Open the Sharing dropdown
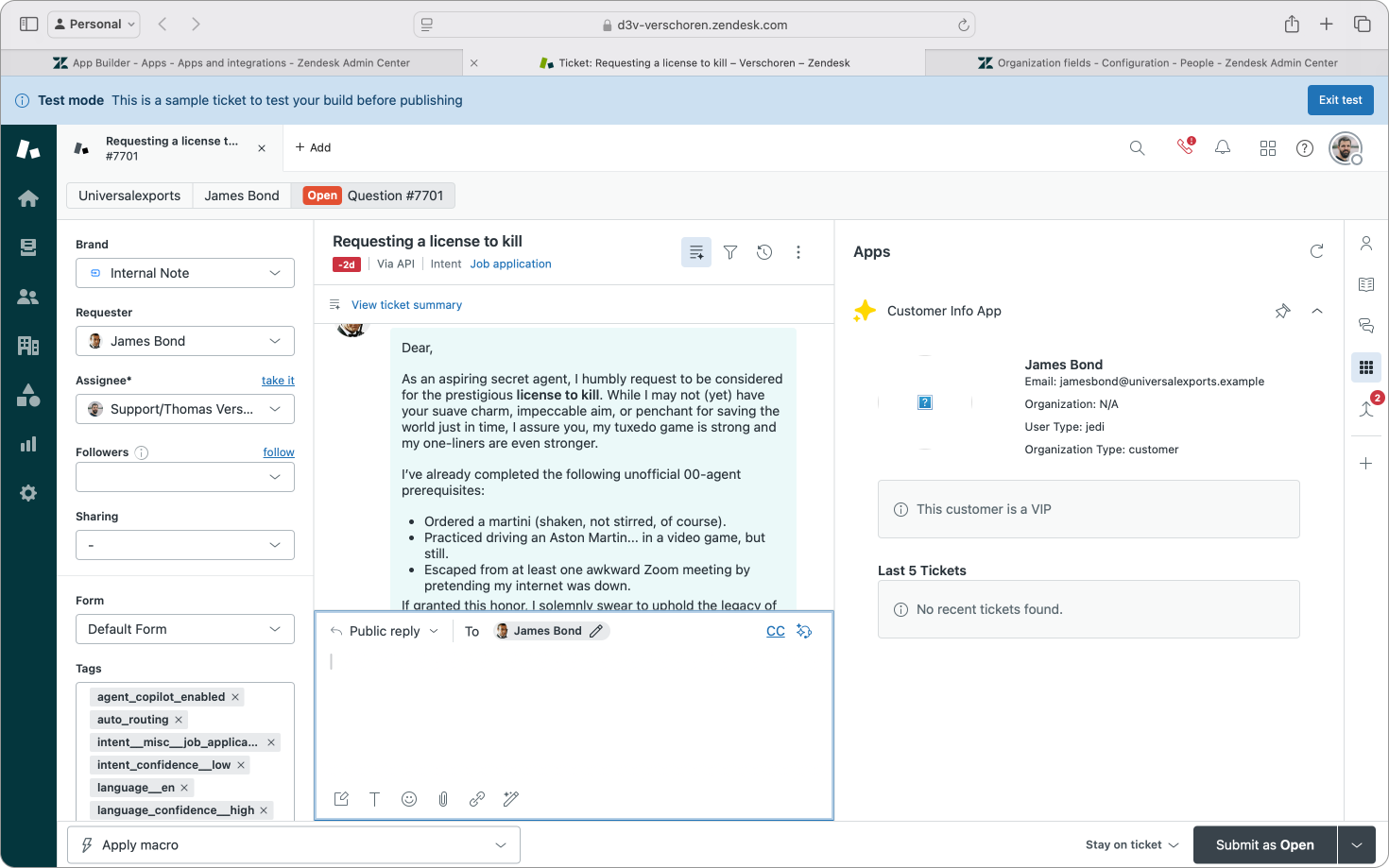The height and width of the screenshot is (868, 1389). pos(185,545)
